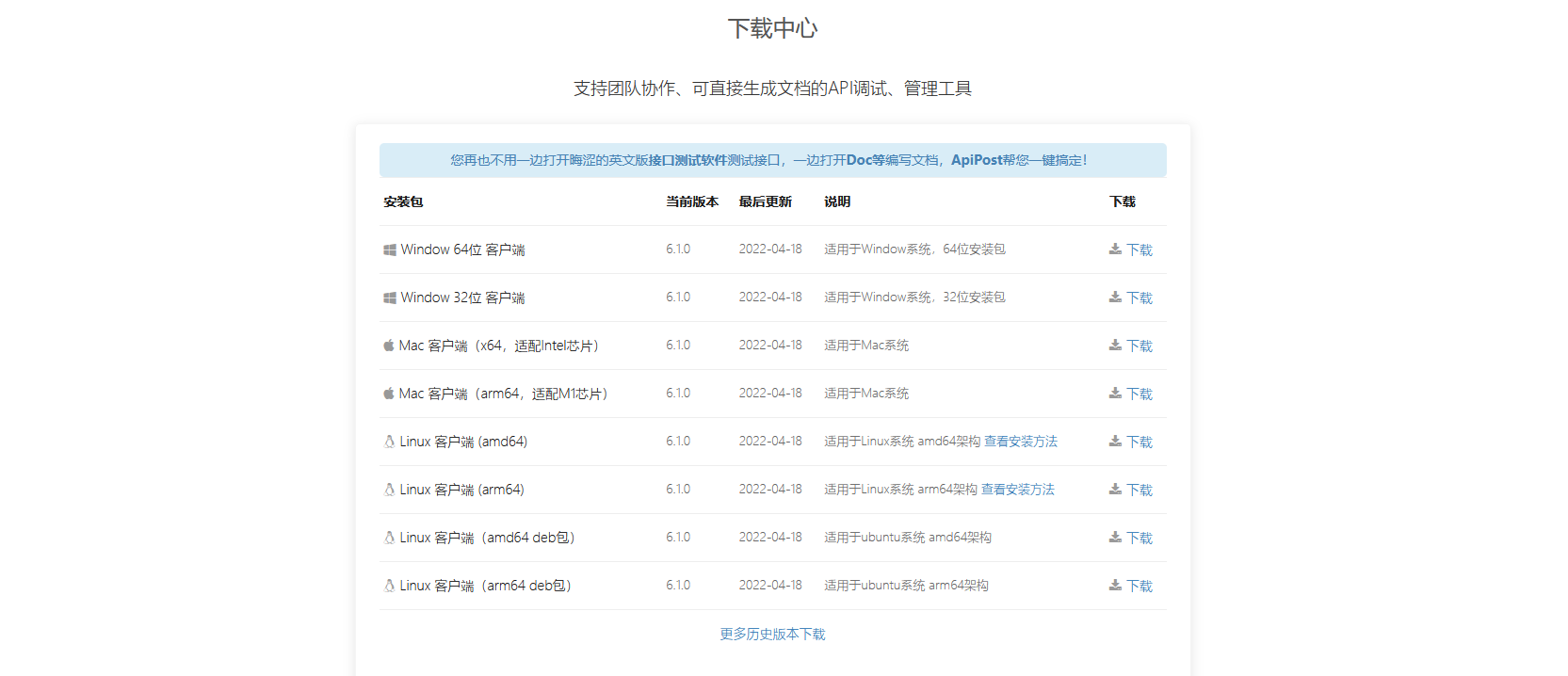Open 查看安装方法 link for amd64架构
Viewport: 1568px width, 676px height.
click(1021, 442)
